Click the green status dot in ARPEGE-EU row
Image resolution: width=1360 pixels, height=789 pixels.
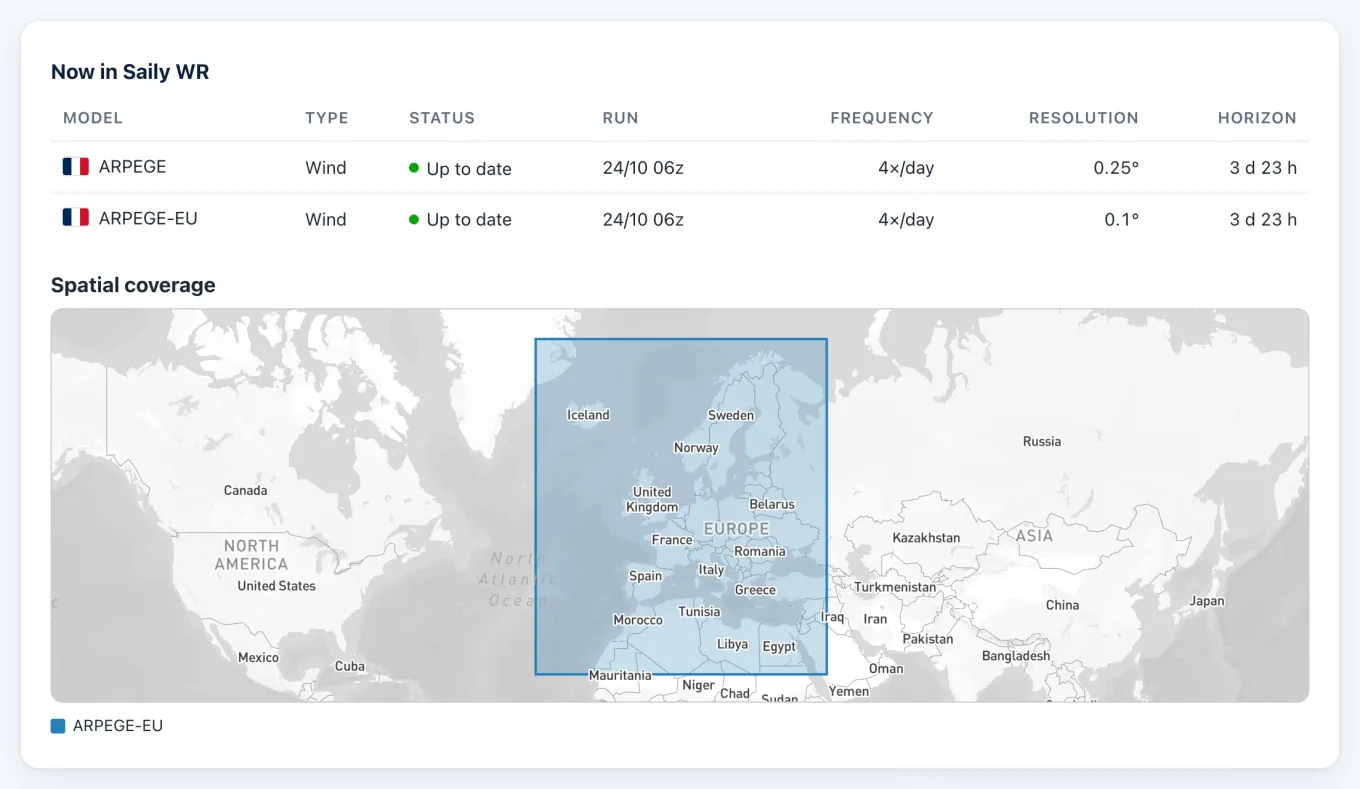414,219
